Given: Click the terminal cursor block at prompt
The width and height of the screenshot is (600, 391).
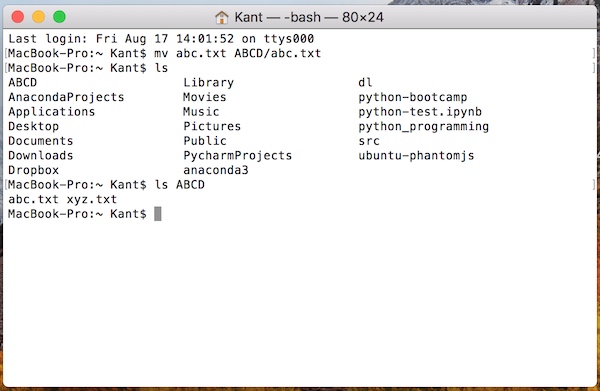Looking at the screenshot, I should click(158, 214).
